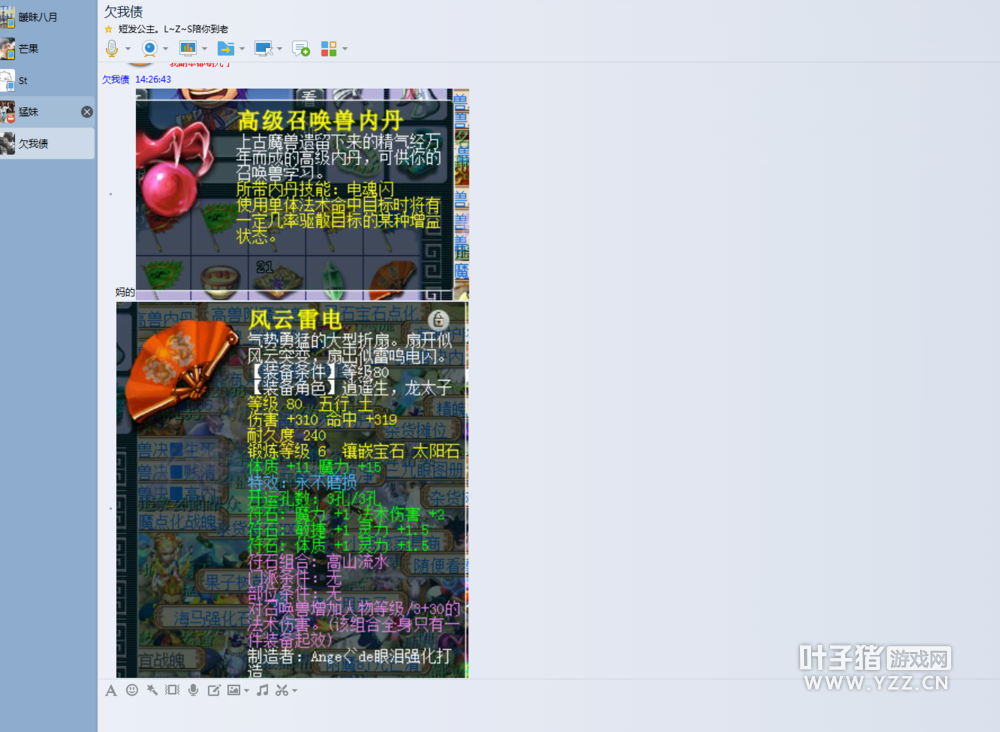The image size is (1000, 732).
Task: Switch to the St conversation
Action: pyautogui.click(x=48, y=80)
